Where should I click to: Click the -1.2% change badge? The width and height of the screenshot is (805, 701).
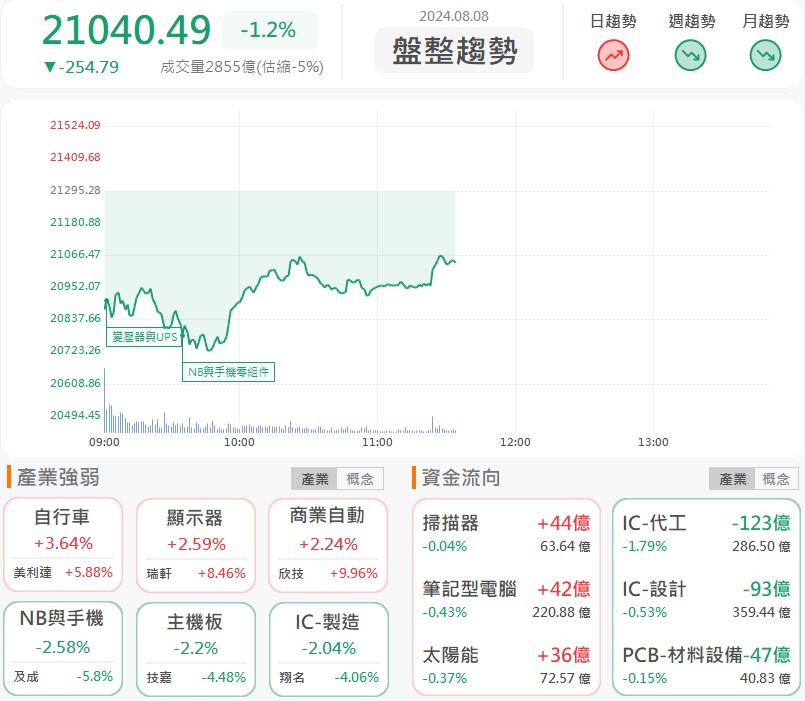269,30
